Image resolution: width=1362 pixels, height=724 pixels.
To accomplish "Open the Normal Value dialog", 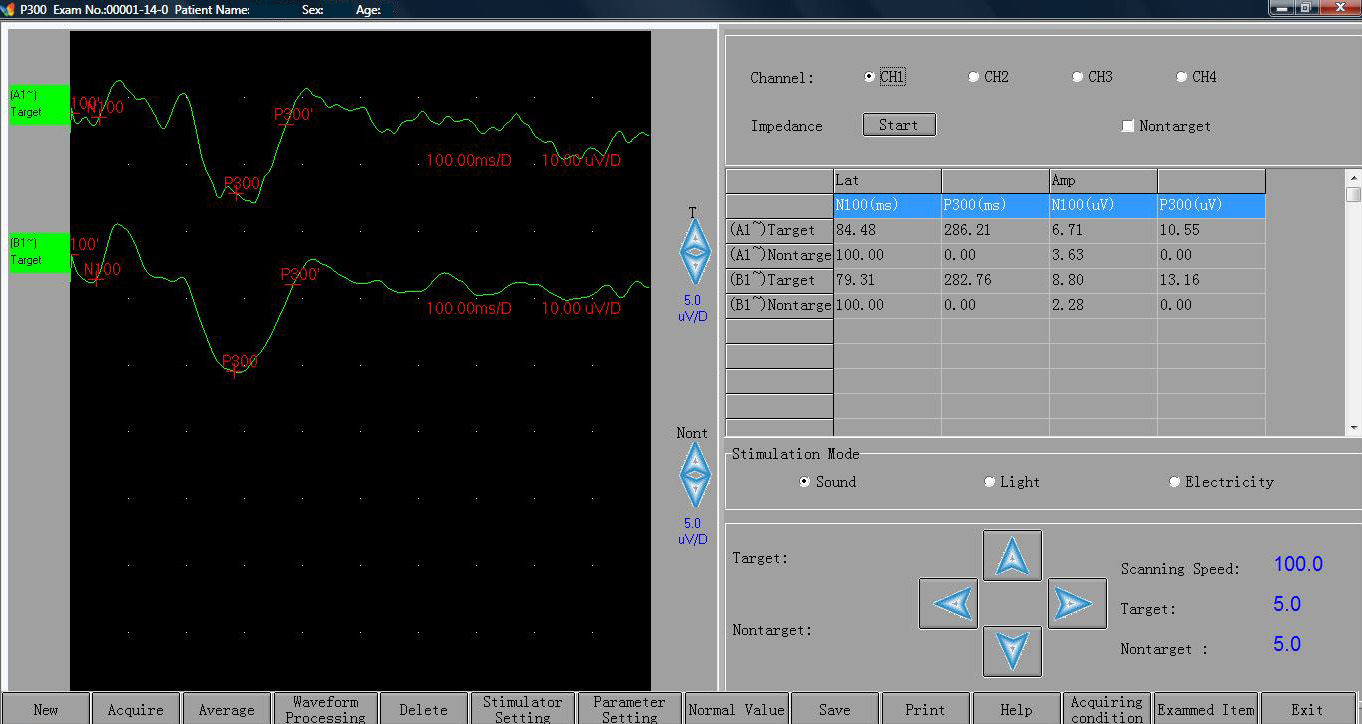I will 737,709.
